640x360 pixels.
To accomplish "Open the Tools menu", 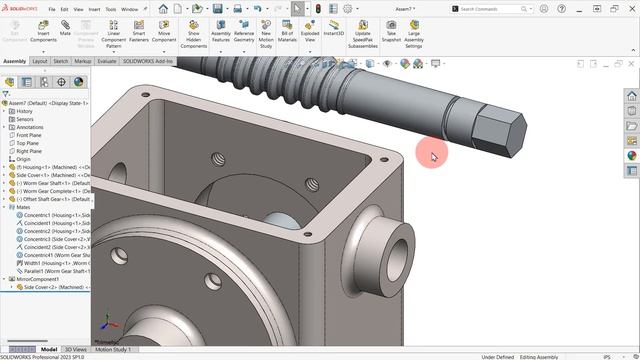I will 111,9.
